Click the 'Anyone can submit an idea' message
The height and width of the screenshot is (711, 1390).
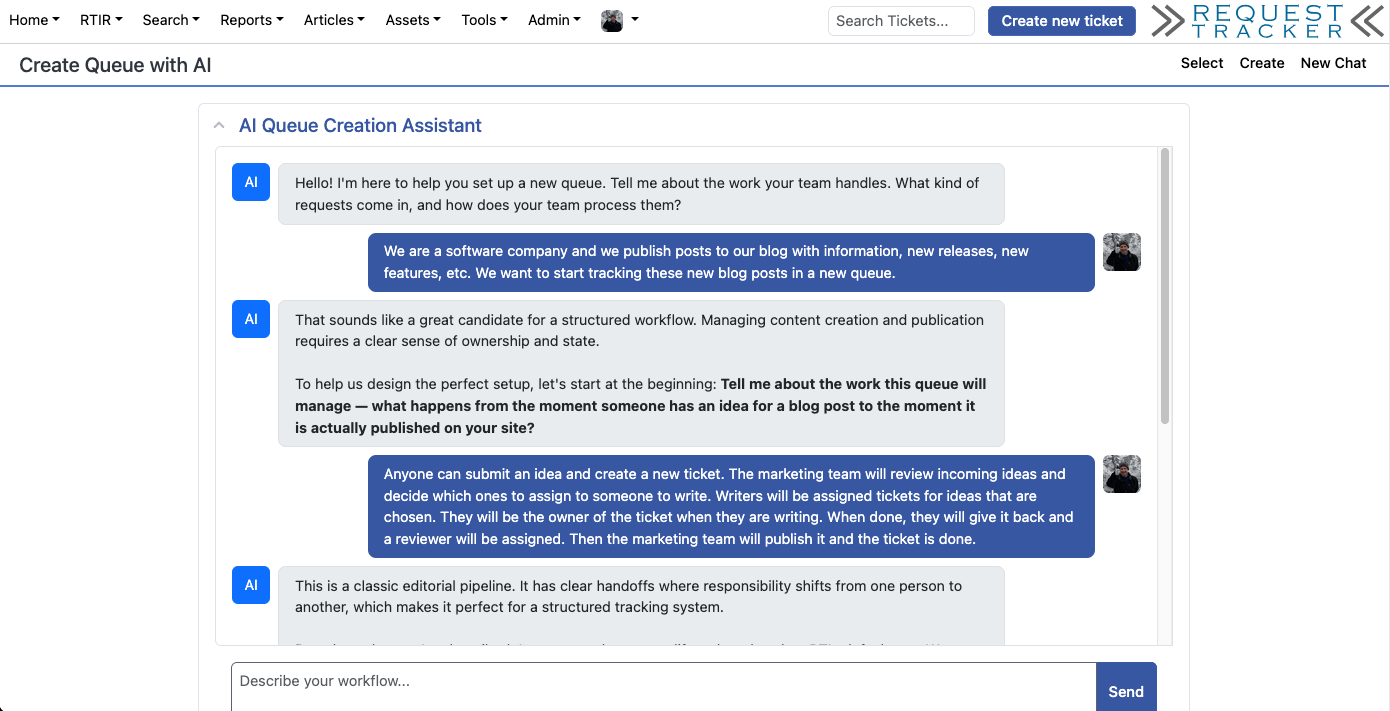tap(731, 506)
